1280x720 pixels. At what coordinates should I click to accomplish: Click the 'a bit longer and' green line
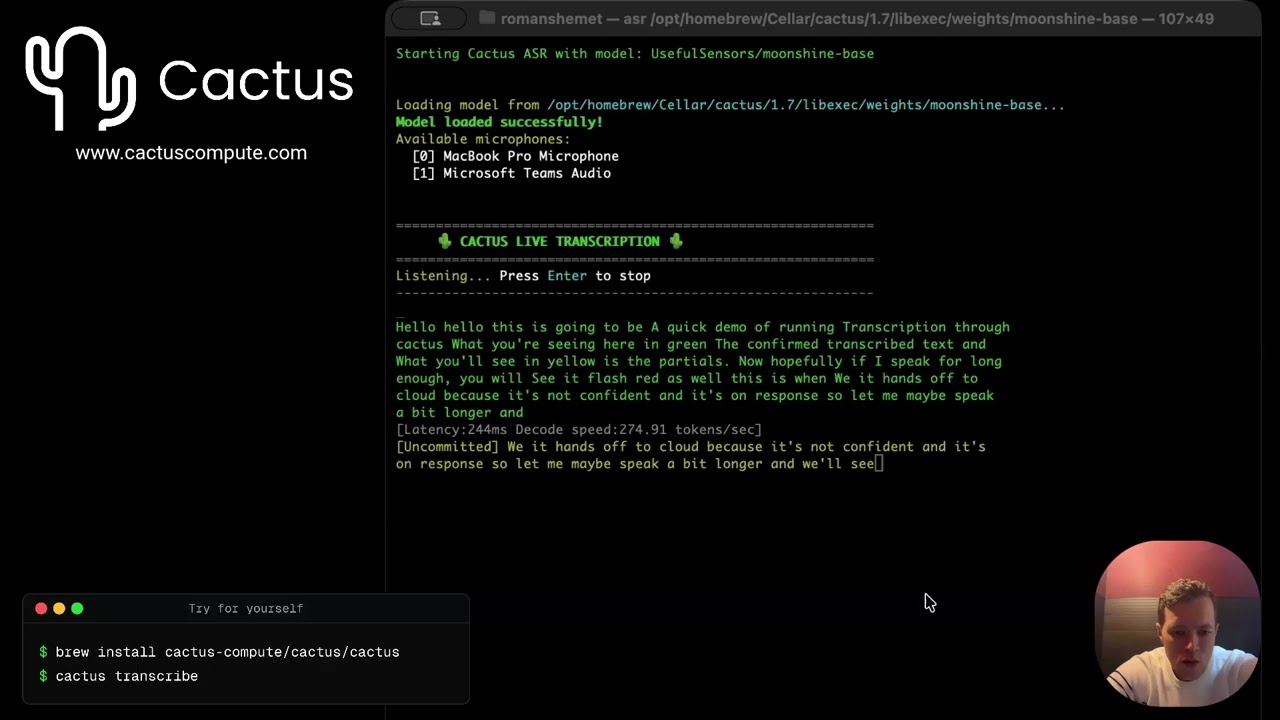click(460, 412)
